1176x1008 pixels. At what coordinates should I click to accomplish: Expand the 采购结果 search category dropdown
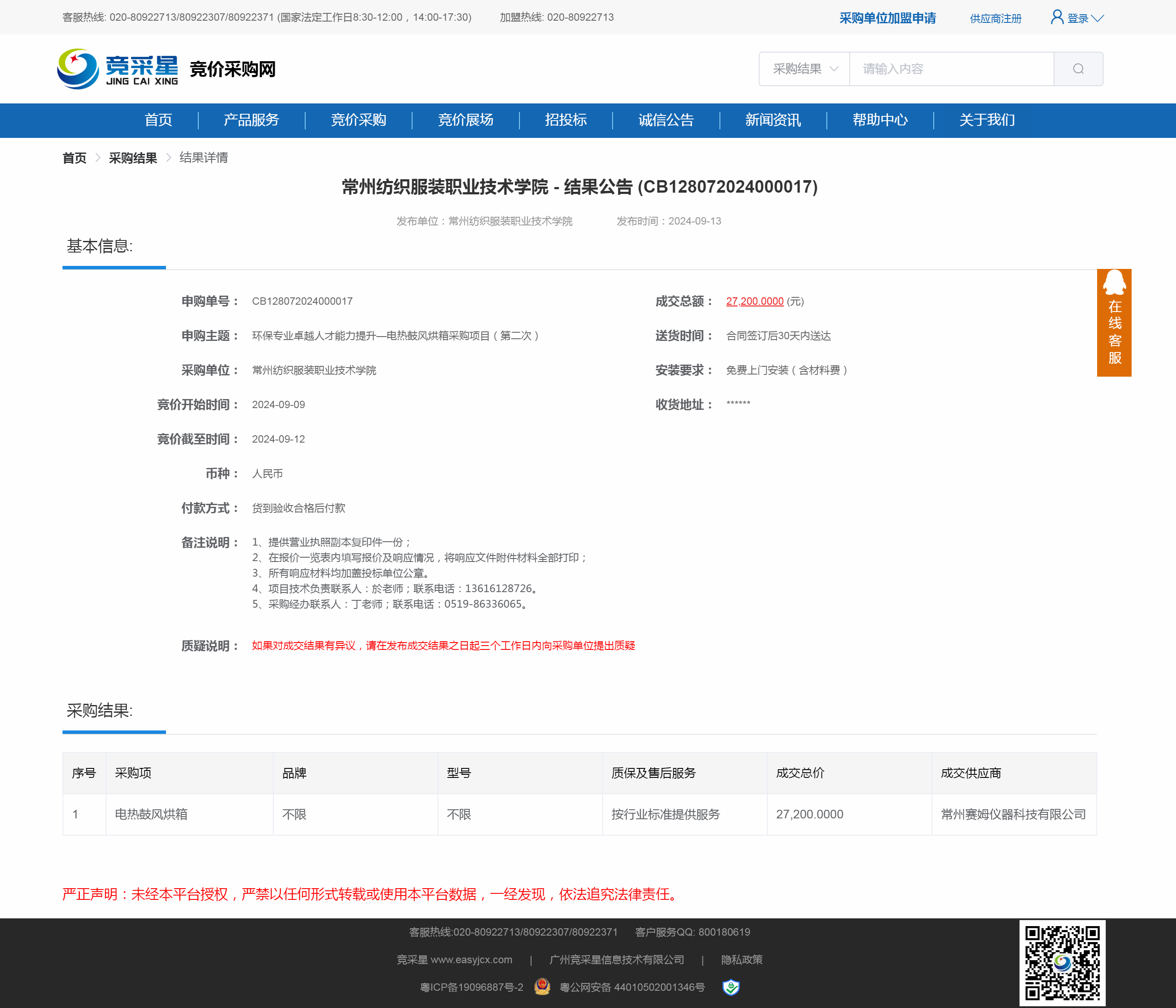[804, 69]
